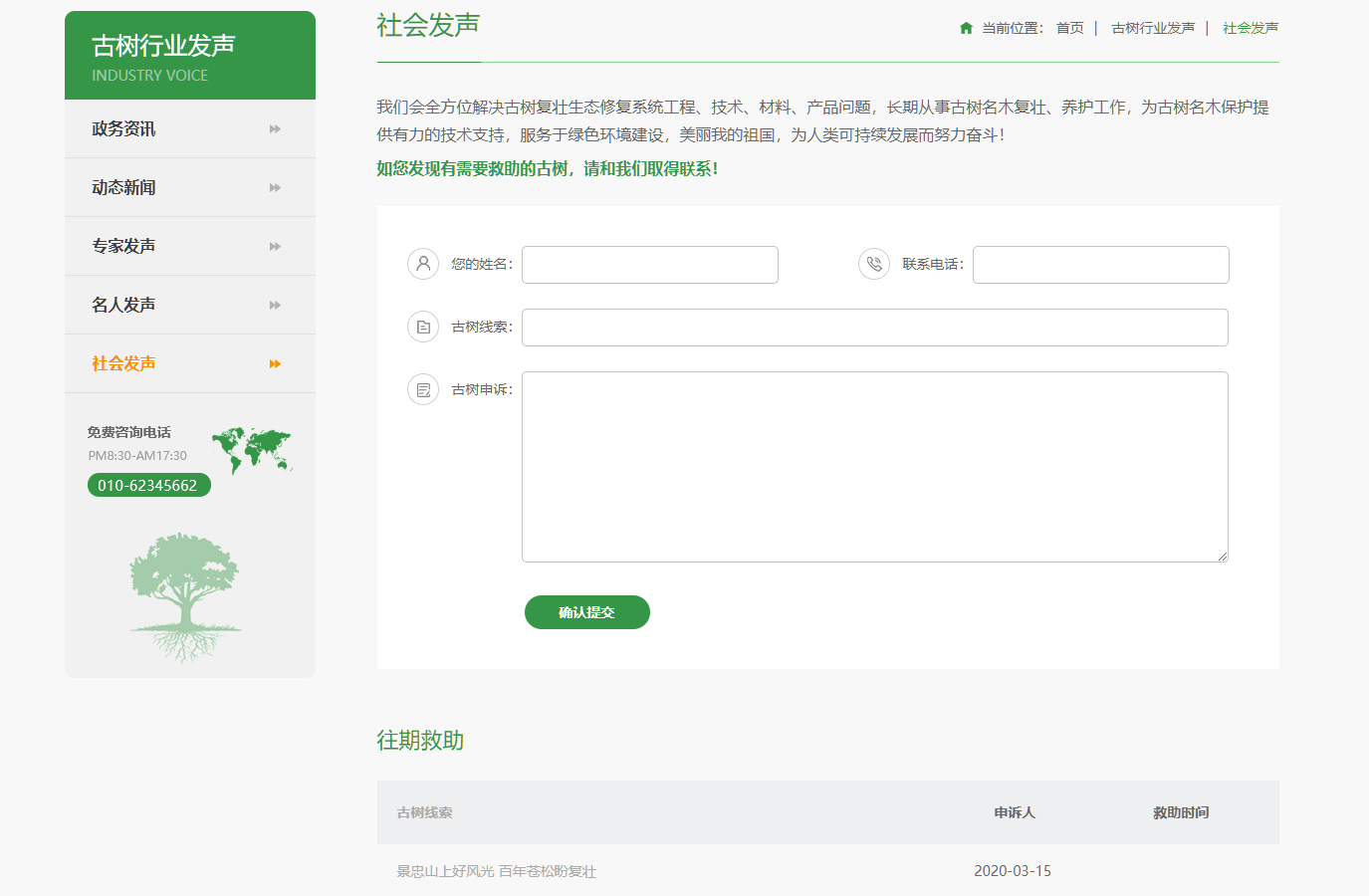Image resolution: width=1369 pixels, height=896 pixels.
Task: Click the INDUSTRY VOICE subtitle
Action: (150, 76)
